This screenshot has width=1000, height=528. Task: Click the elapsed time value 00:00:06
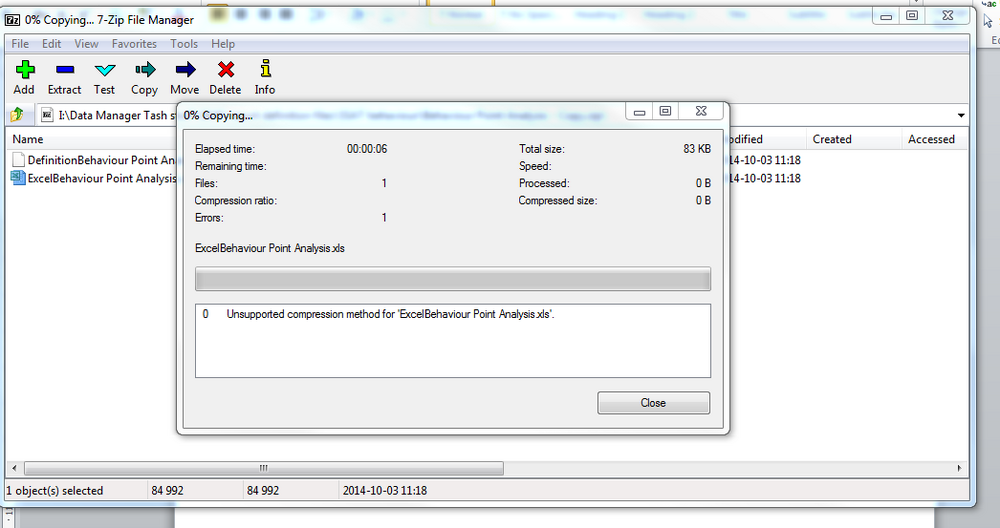click(367, 149)
